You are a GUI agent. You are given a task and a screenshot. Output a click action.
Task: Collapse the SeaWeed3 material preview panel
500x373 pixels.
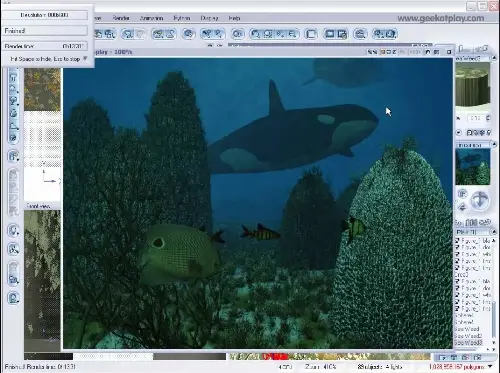click(494, 58)
